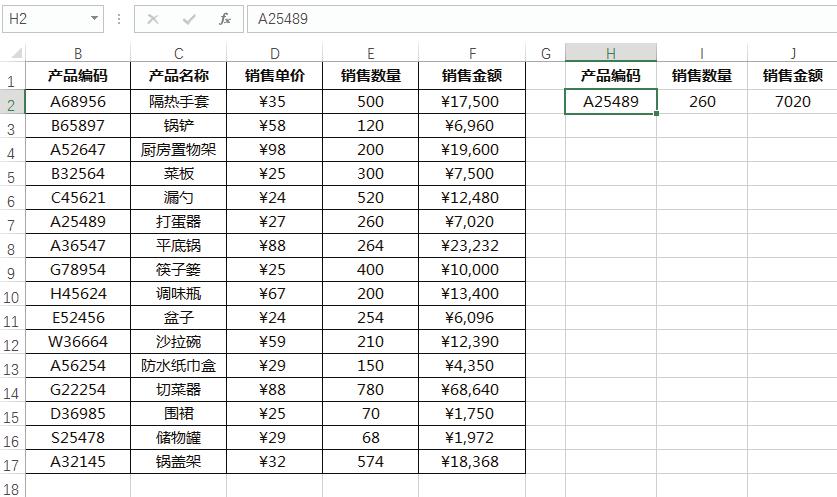Click the ¥23,232 sales amount cell

click(x=472, y=246)
